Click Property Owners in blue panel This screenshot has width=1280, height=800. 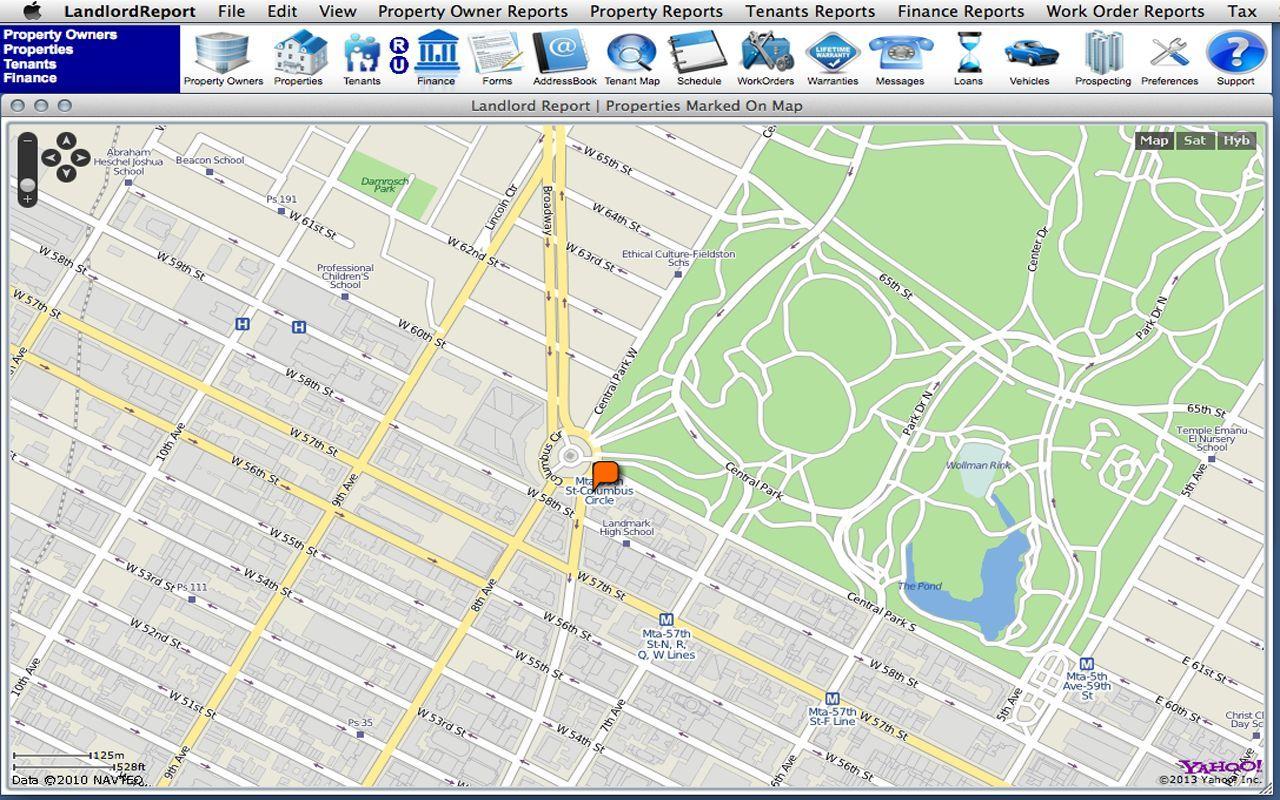(x=60, y=34)
